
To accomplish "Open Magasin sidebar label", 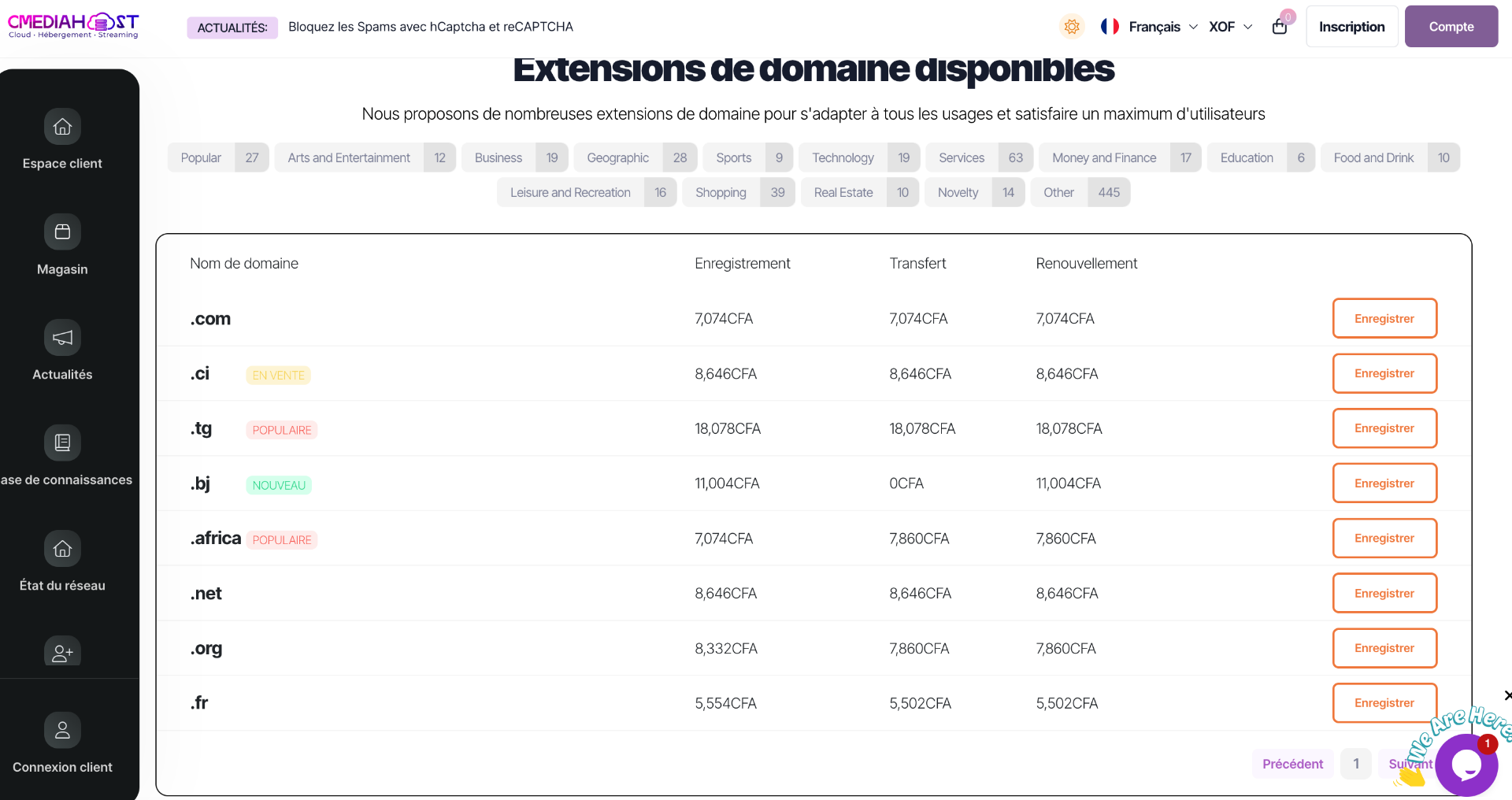I will [62, 269].
